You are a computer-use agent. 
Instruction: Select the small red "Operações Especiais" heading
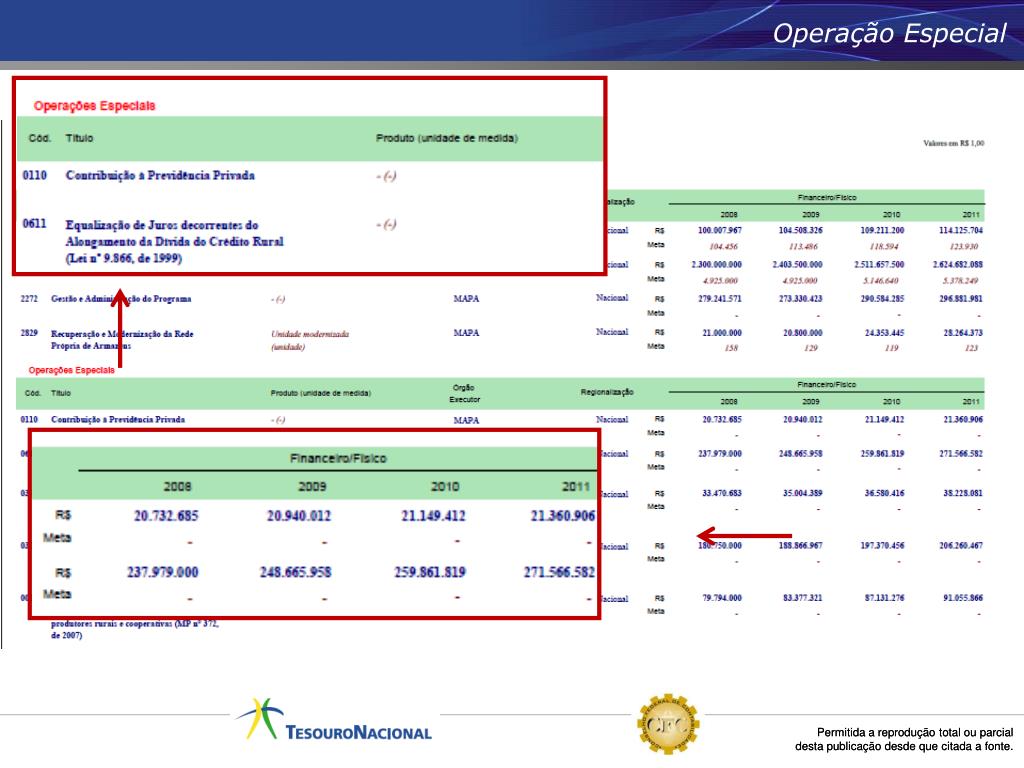click(71, 370)
